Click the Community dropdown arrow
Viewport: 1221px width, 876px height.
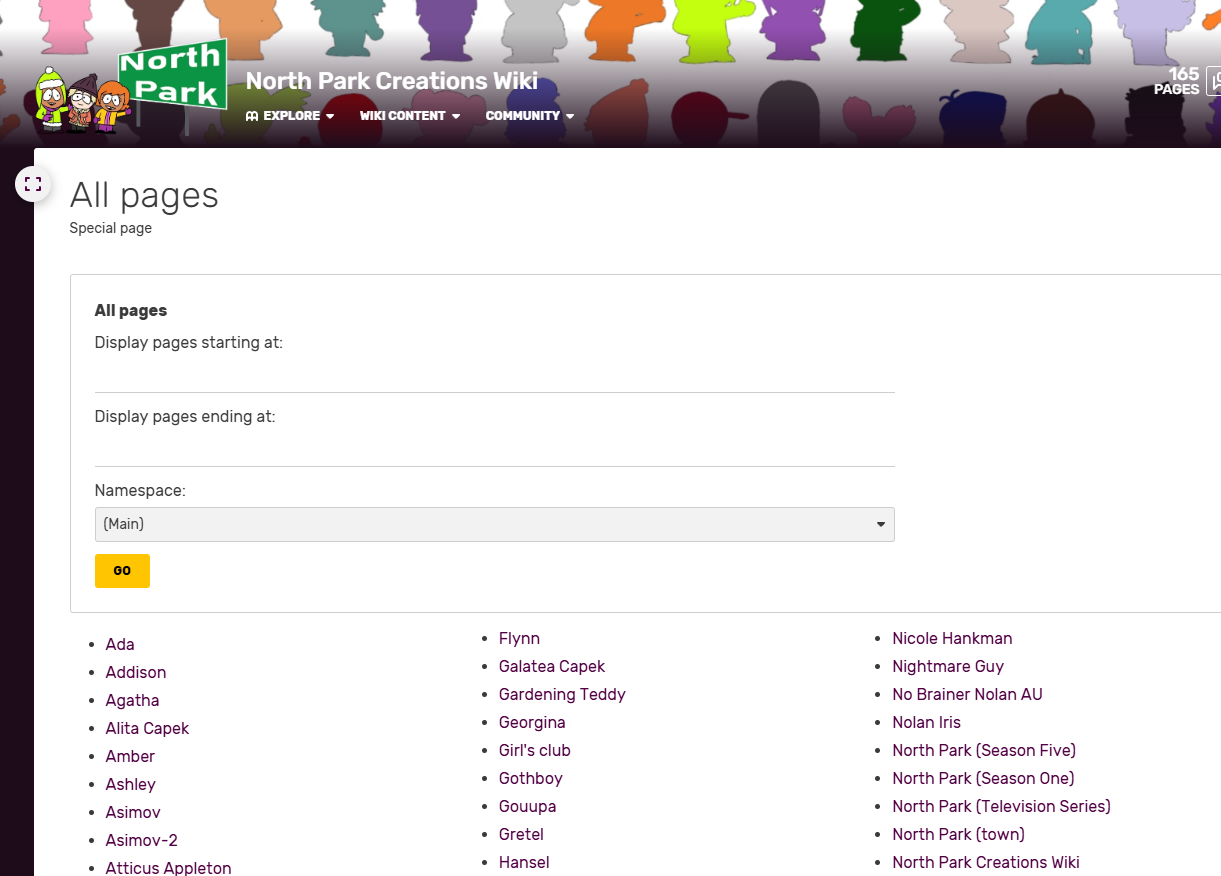click(x=570, y=117)
